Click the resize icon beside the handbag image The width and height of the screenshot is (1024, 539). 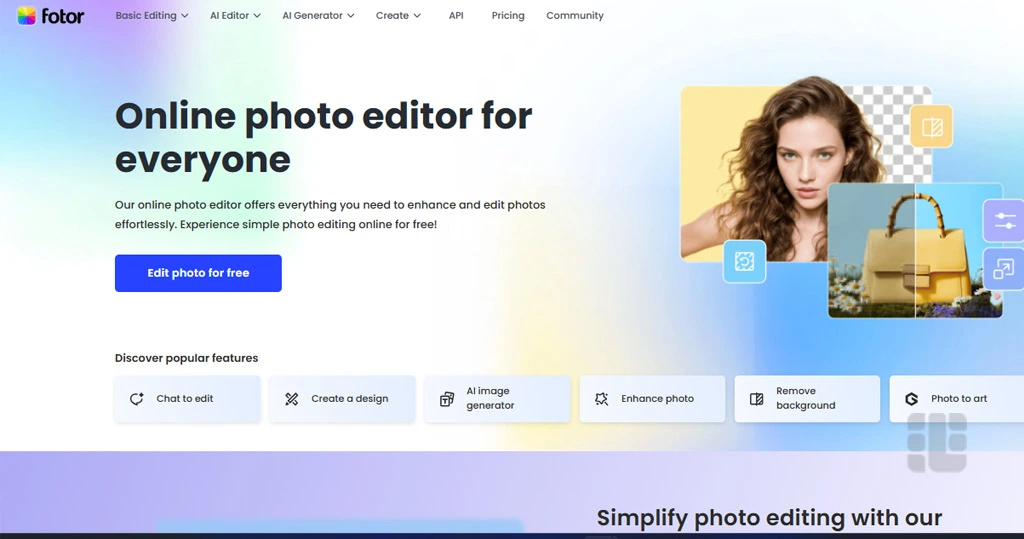click(x=1004, y=269)
